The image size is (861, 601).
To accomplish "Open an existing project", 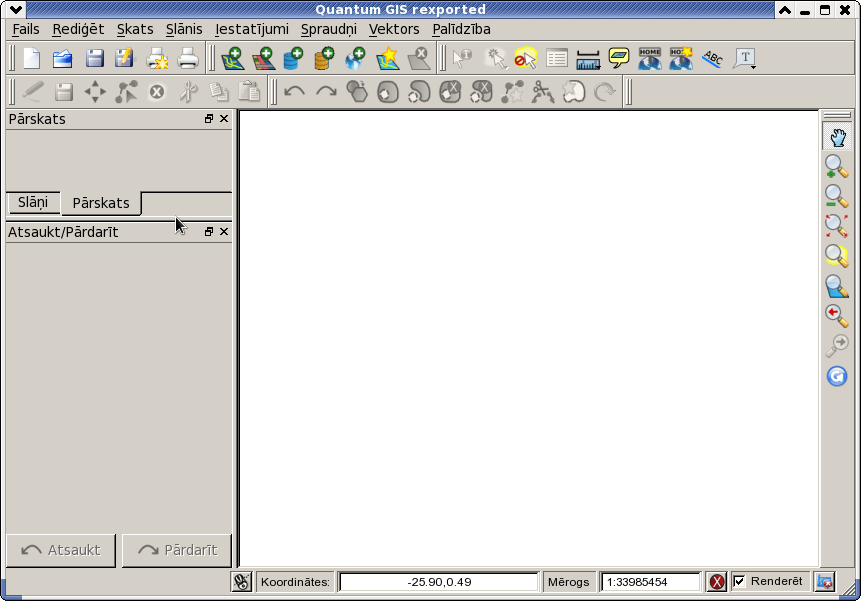I will point(63,58).
